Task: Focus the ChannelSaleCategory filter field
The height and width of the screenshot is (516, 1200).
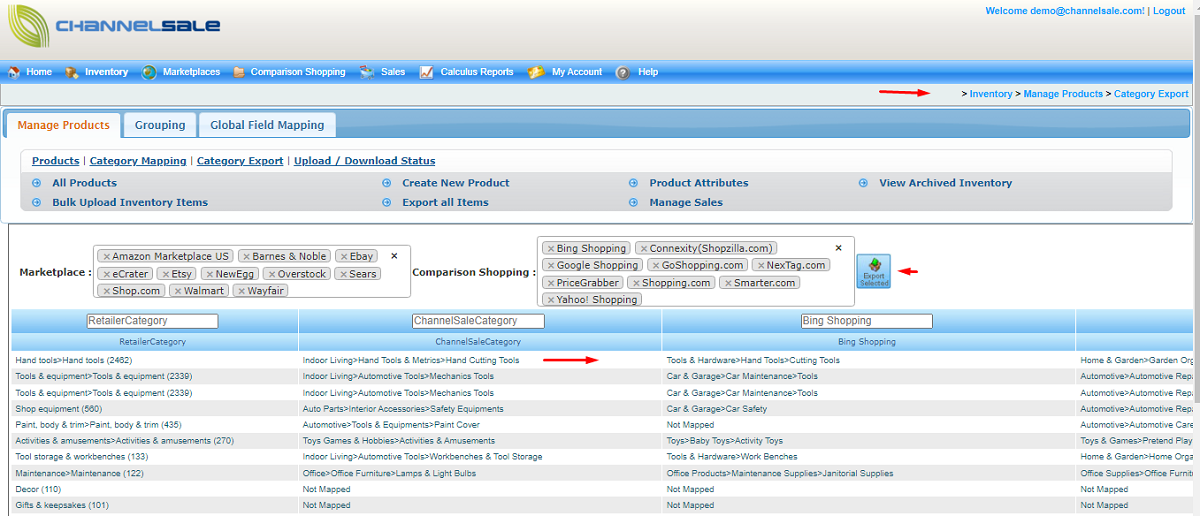Action: pos(478,321)
